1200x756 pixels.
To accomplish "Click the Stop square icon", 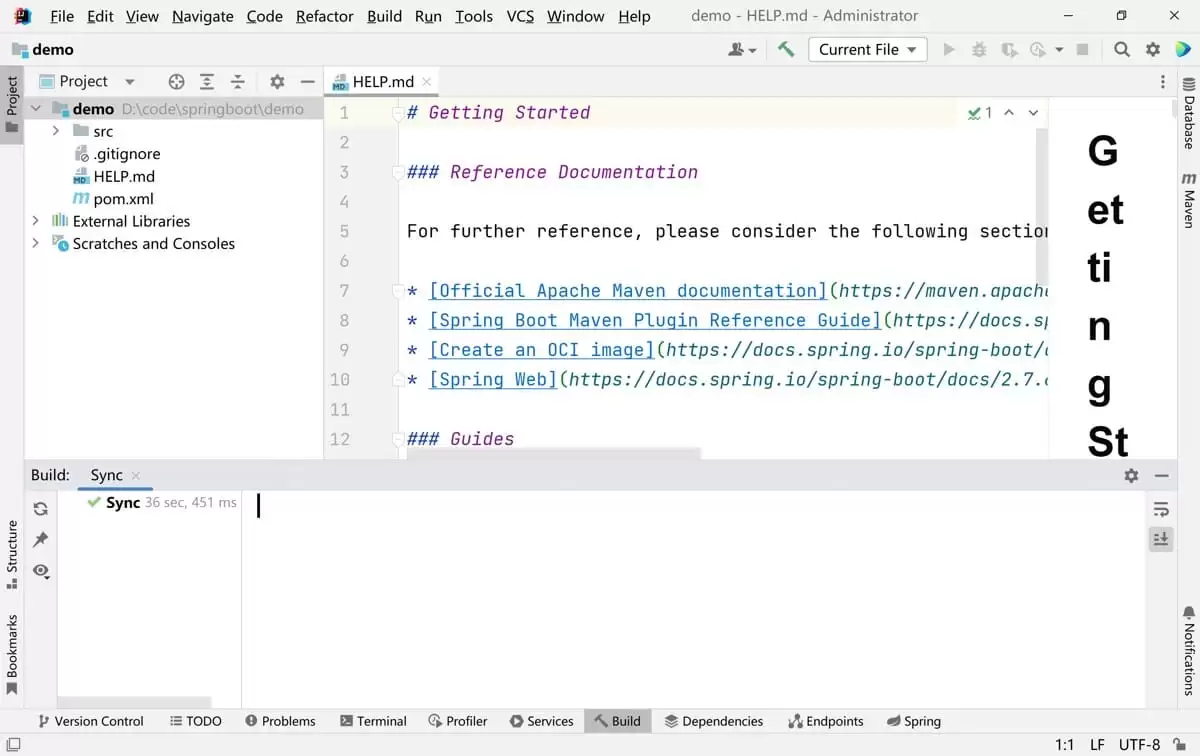I will (x=1082, y=49).
